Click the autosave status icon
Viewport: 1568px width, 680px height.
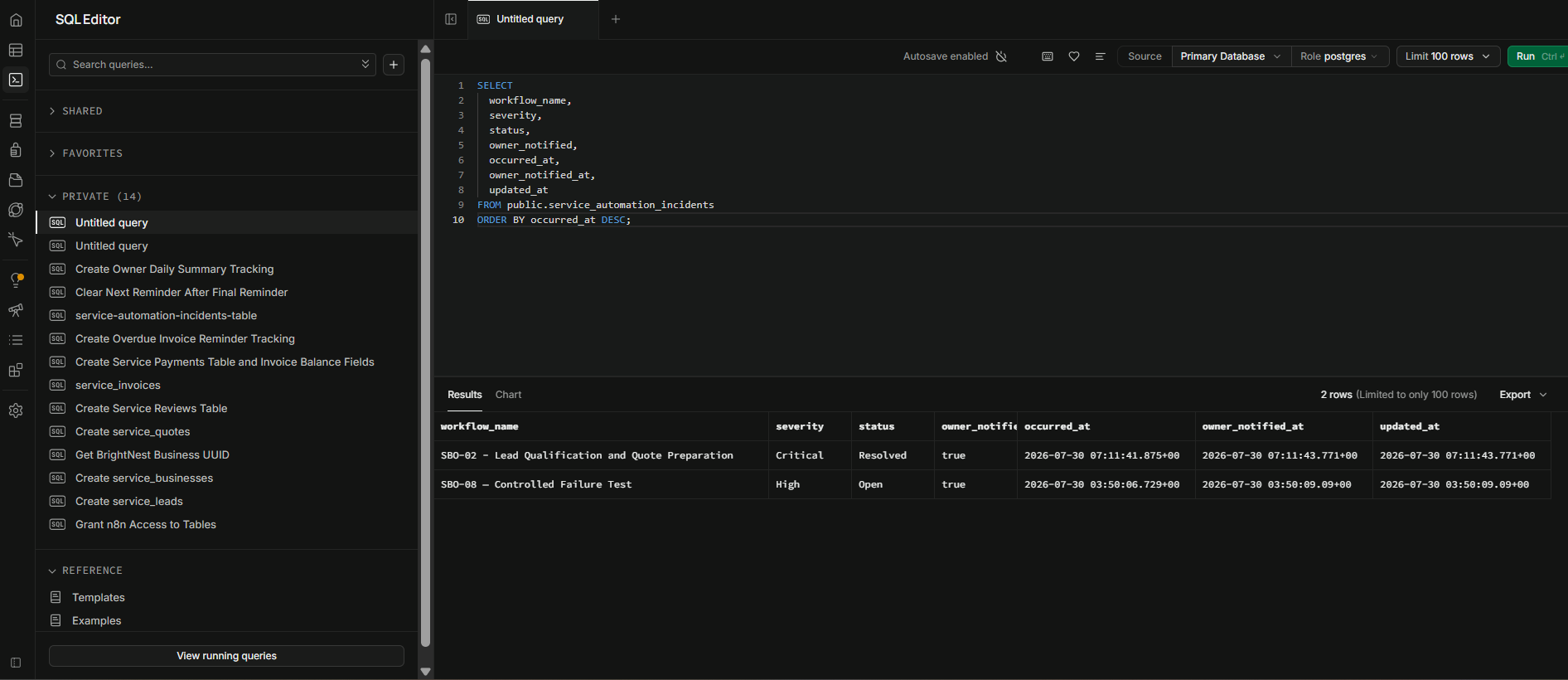coord(1001,56)
